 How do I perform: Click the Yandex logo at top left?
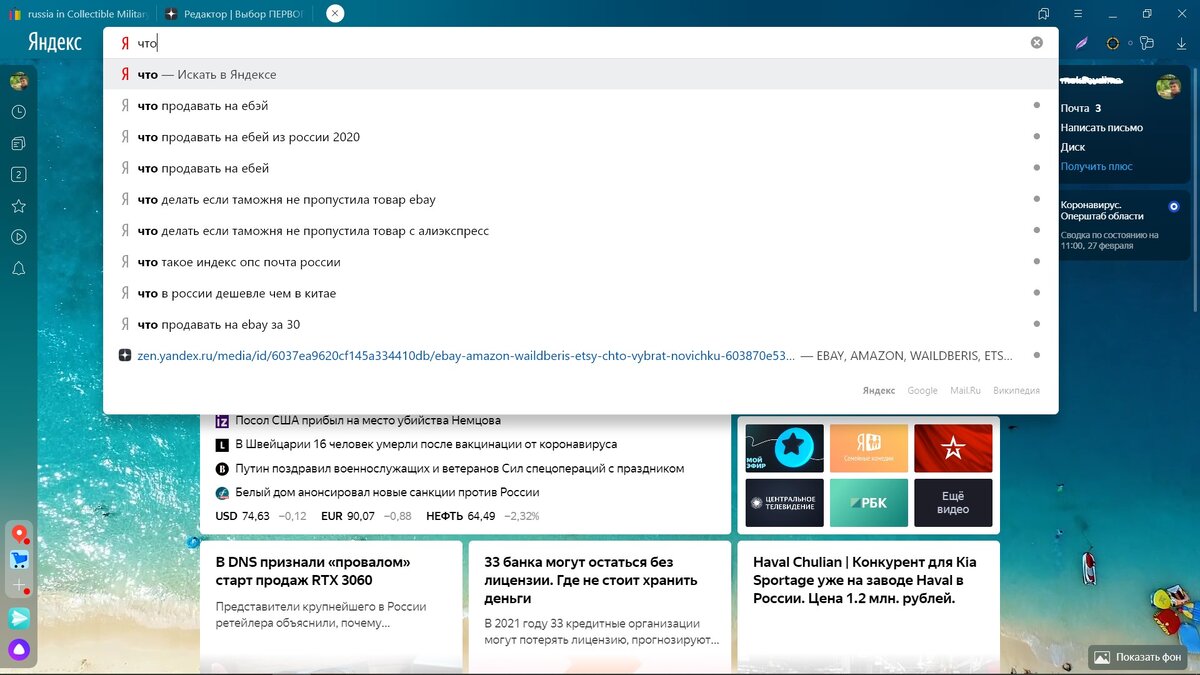click(x=55, y=43)
